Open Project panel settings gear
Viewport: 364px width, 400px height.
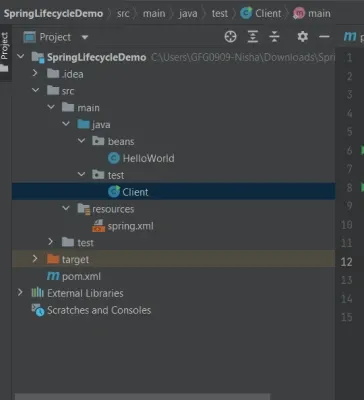pyautogui.click(x=302, y=36)
